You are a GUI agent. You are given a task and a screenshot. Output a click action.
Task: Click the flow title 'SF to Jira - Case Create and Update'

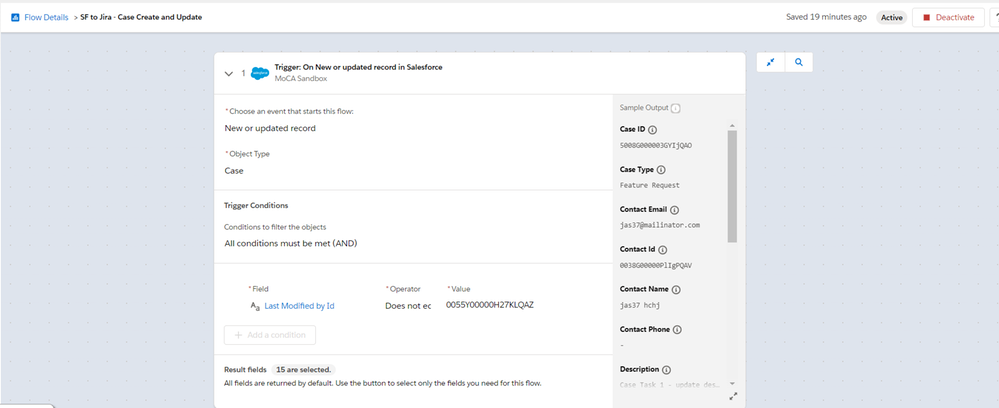(x=141, y=17)
